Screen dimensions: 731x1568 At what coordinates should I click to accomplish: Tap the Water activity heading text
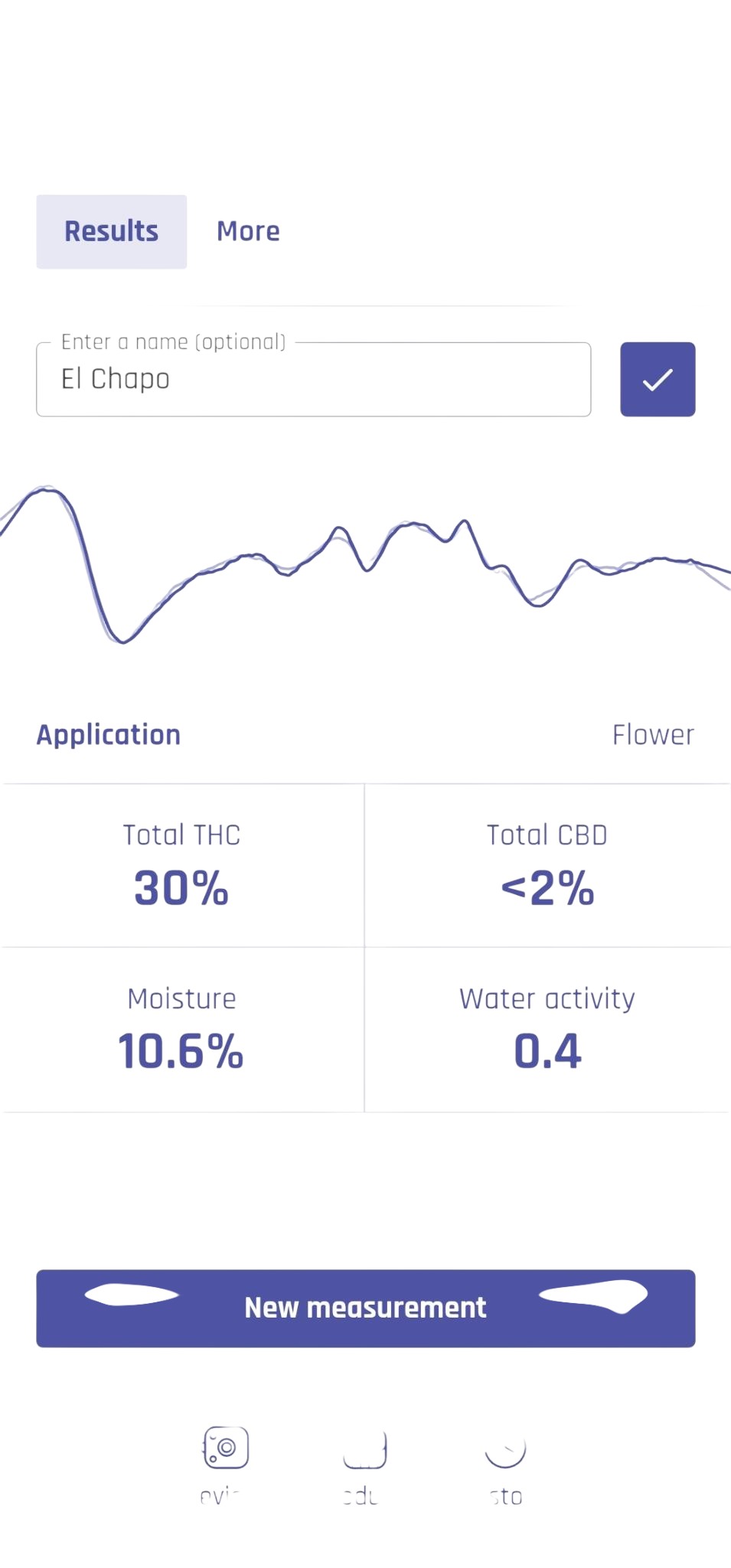coord(547,998)
